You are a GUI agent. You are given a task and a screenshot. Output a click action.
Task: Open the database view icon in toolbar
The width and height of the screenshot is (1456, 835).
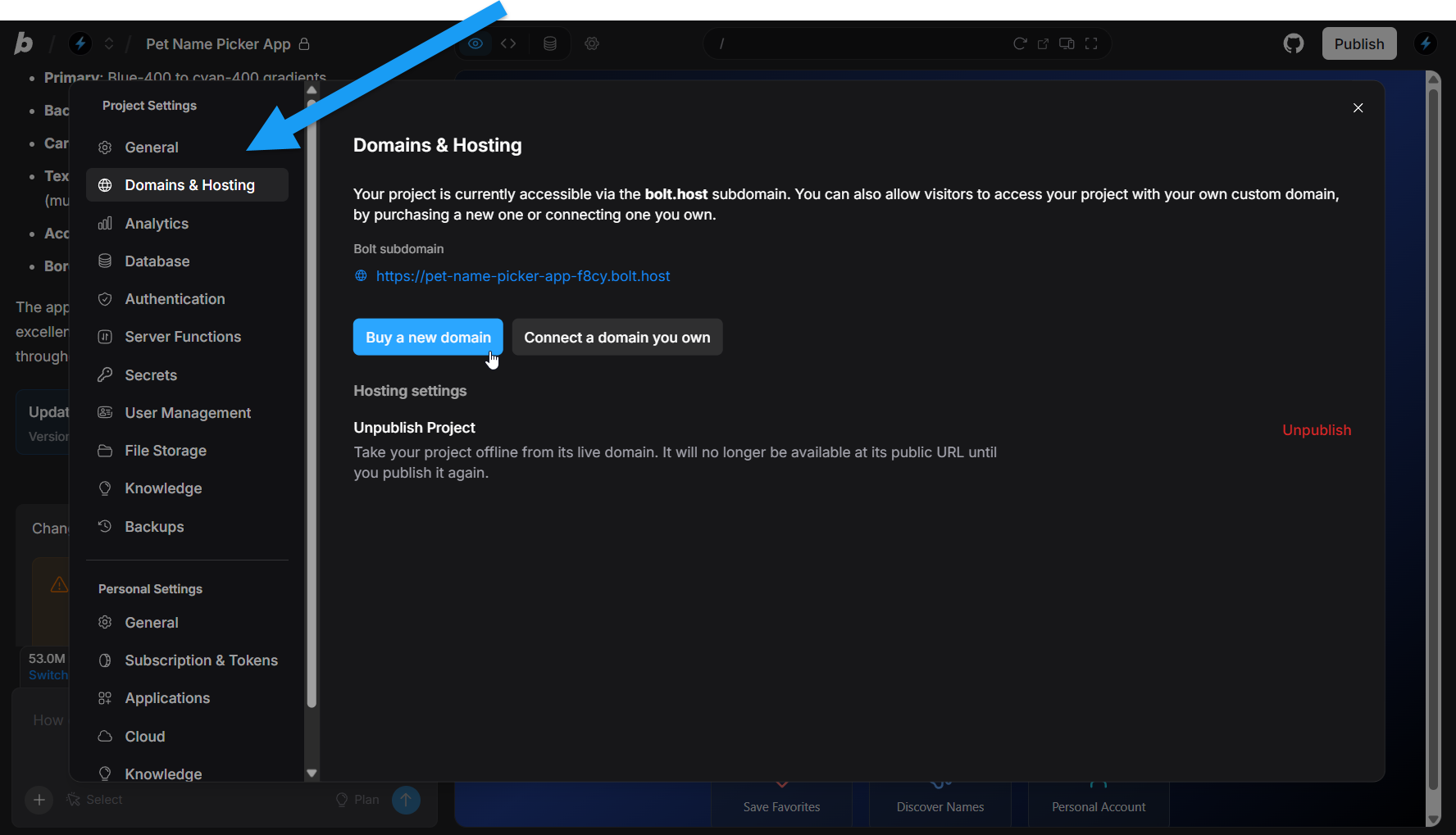click(550, 43)
